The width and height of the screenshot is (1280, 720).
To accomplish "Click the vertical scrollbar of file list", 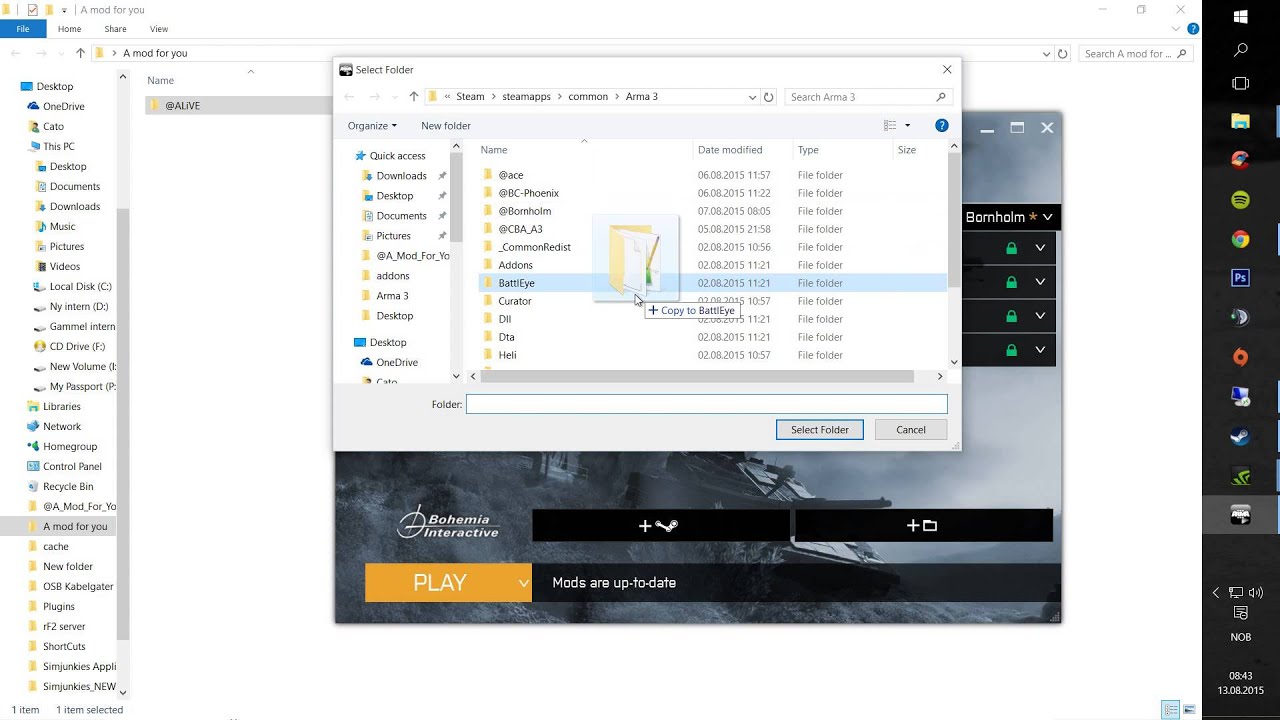I will coord(954,220).
